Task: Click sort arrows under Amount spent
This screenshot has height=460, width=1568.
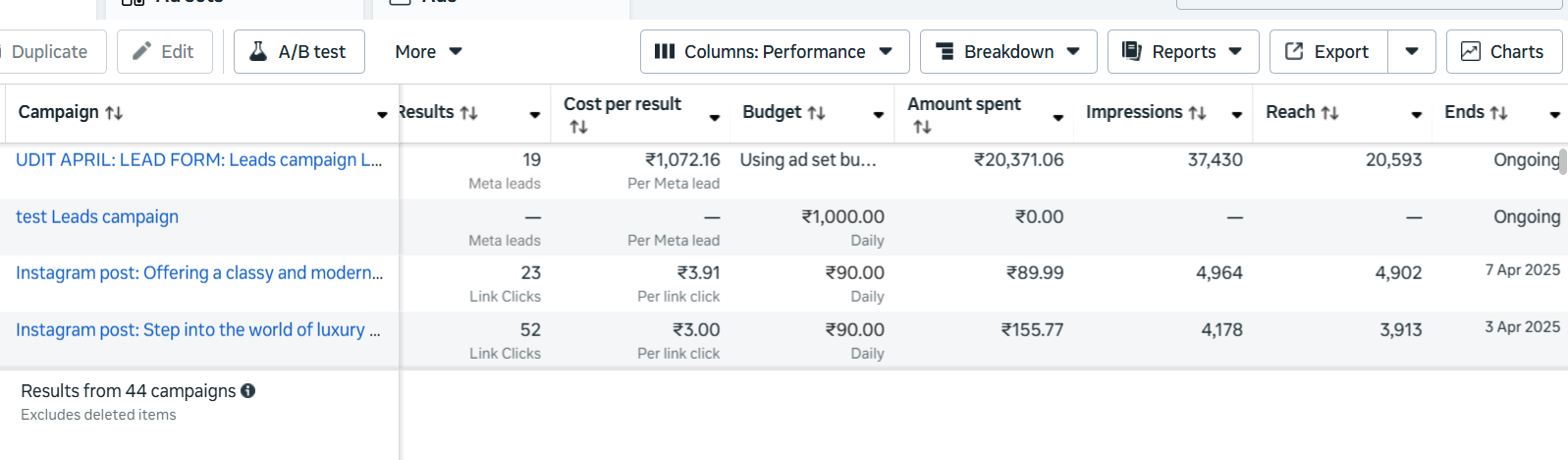Action: pyautogui.click(x=922, y=127)
